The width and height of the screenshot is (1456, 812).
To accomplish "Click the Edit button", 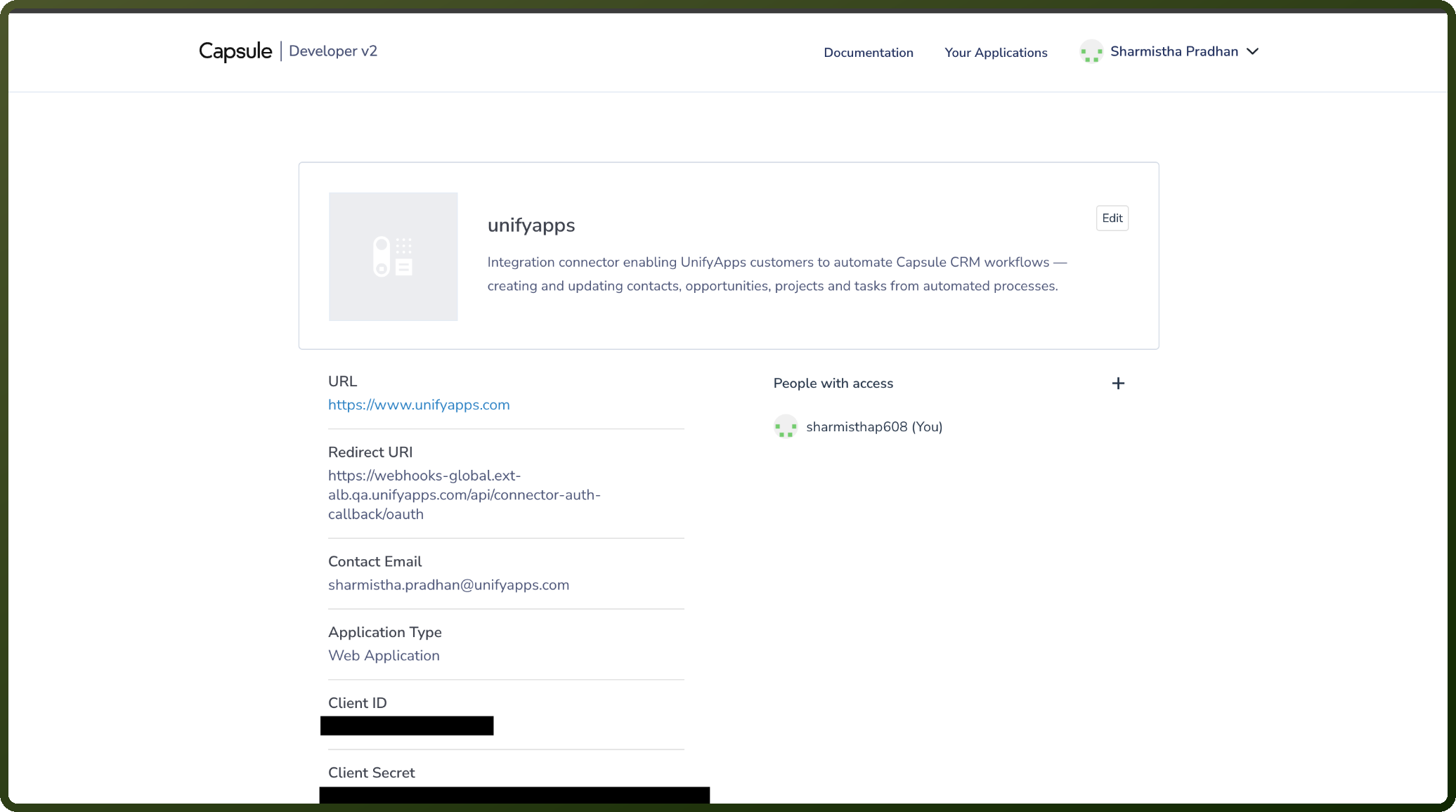I will click(x=1112, y=218).
